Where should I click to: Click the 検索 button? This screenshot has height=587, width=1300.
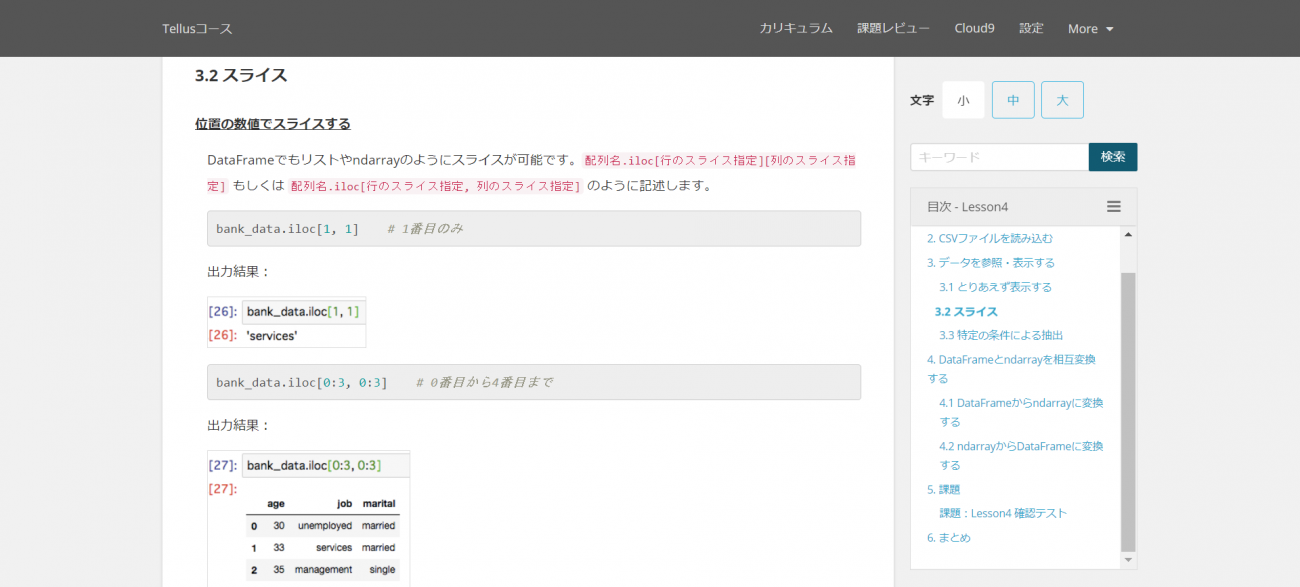pyautogui.click(x=1113, y=157)
